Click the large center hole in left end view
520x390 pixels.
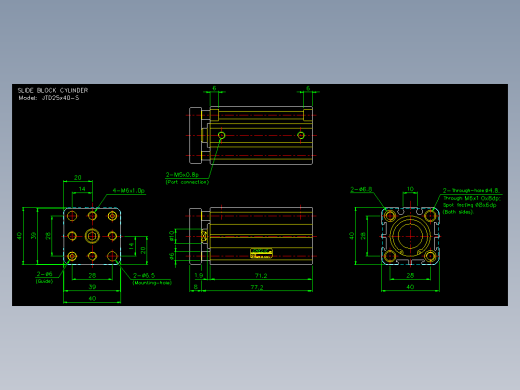pyautogui.click(x=92, y=236)
